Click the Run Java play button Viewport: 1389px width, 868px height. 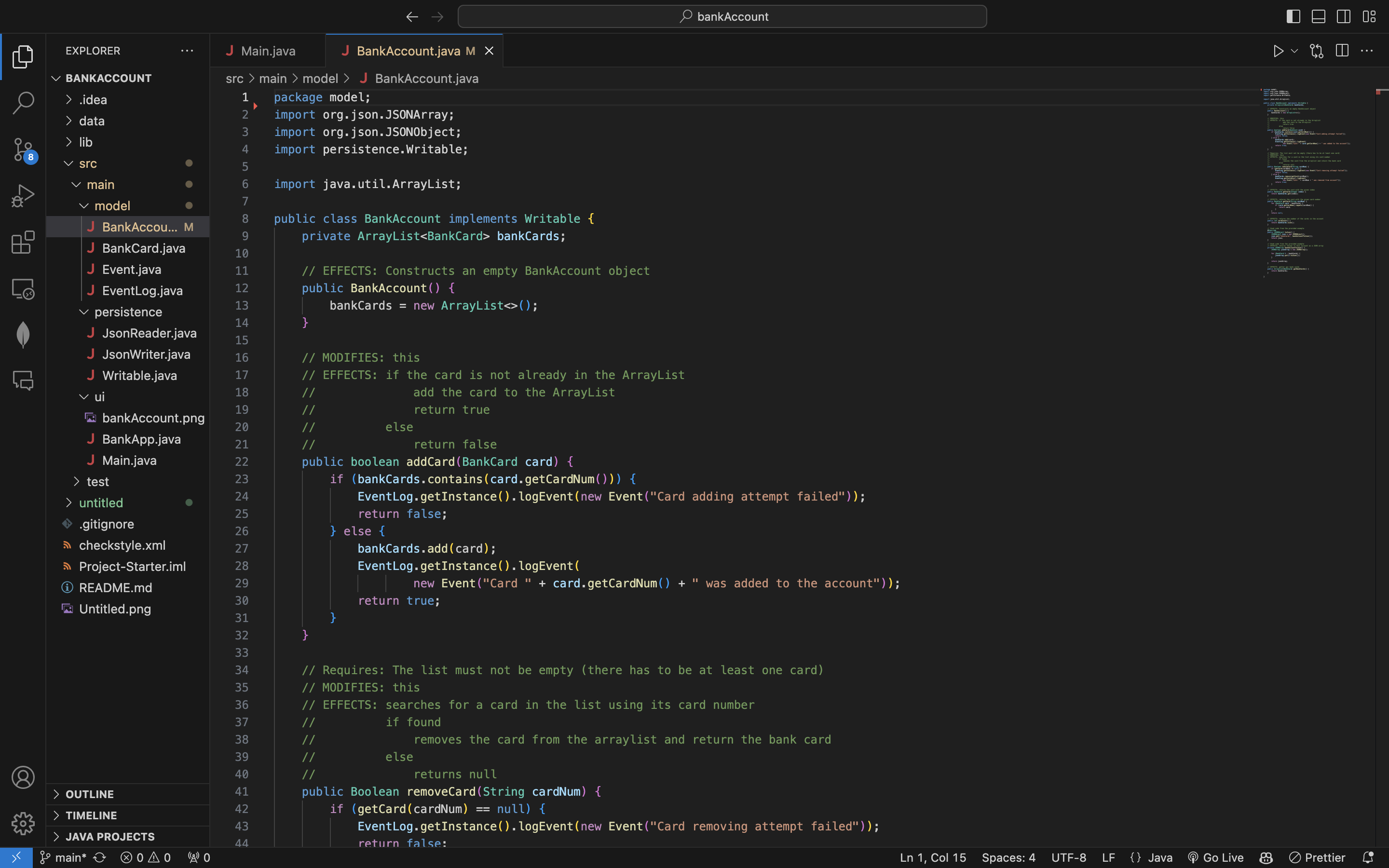click(1278, 51)
